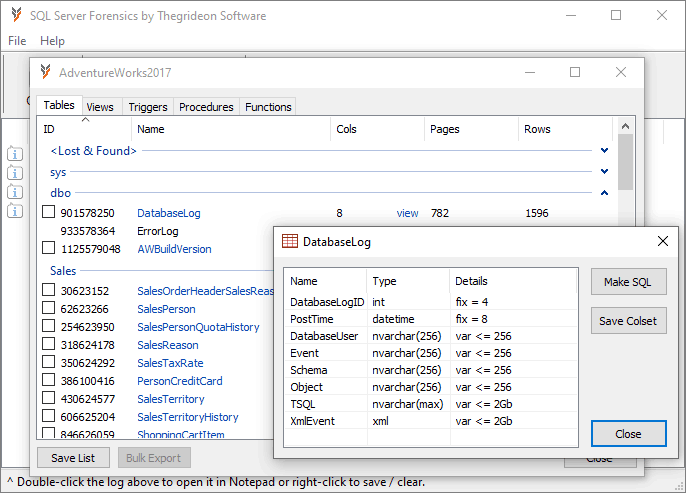Click the SQL Server Forensics app logo
686x493 pixels.
pos(16,15)
